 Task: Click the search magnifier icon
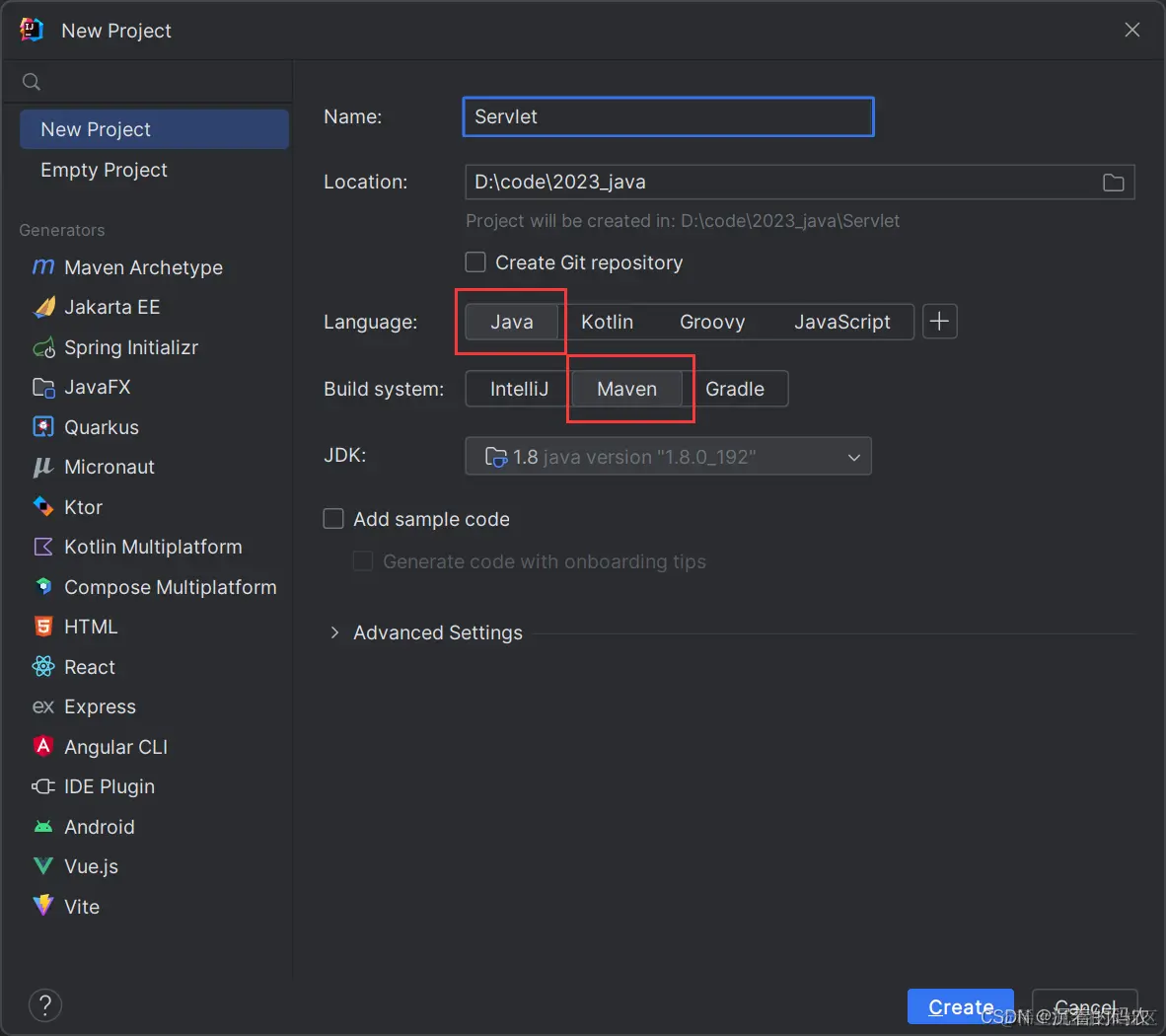coord(32,82)
